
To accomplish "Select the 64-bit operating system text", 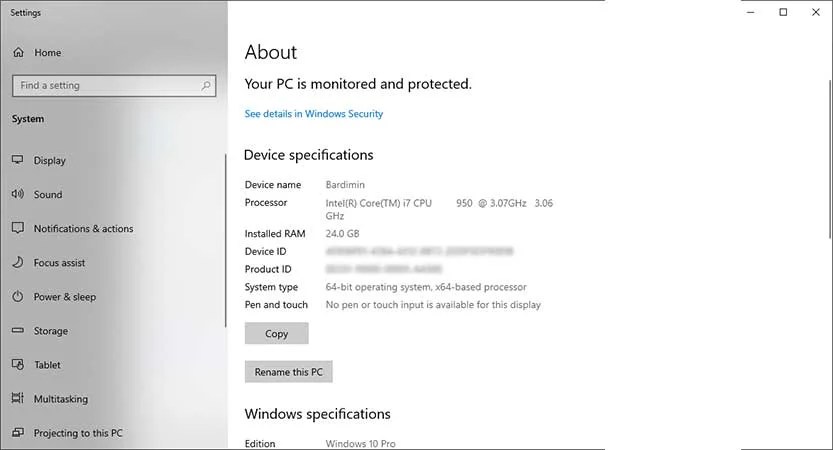I will (426, 287).
